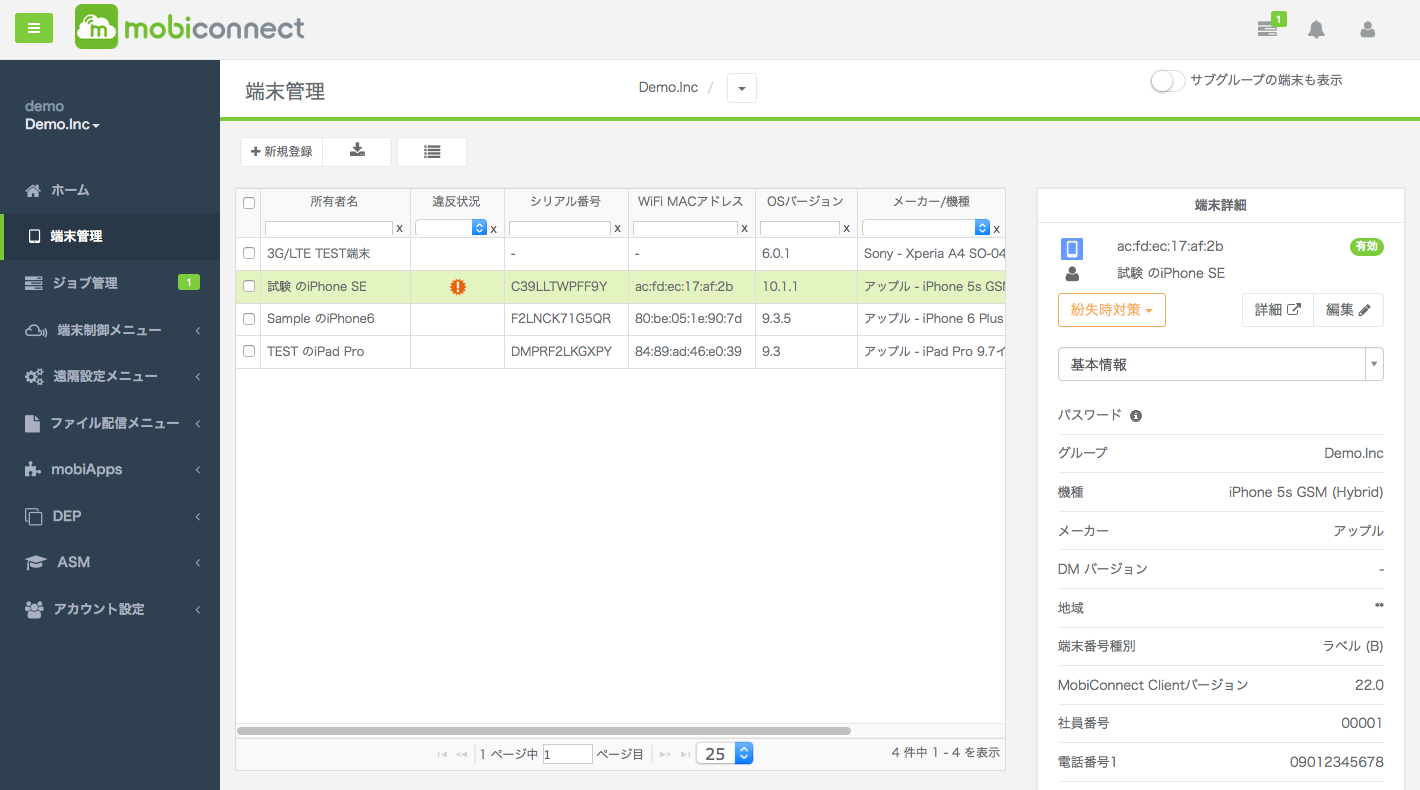Viewport: 1420px width, 790px height.
Task: Click the violation warning icon in 試験 のiPhone SE row
Action: point(458,287)
